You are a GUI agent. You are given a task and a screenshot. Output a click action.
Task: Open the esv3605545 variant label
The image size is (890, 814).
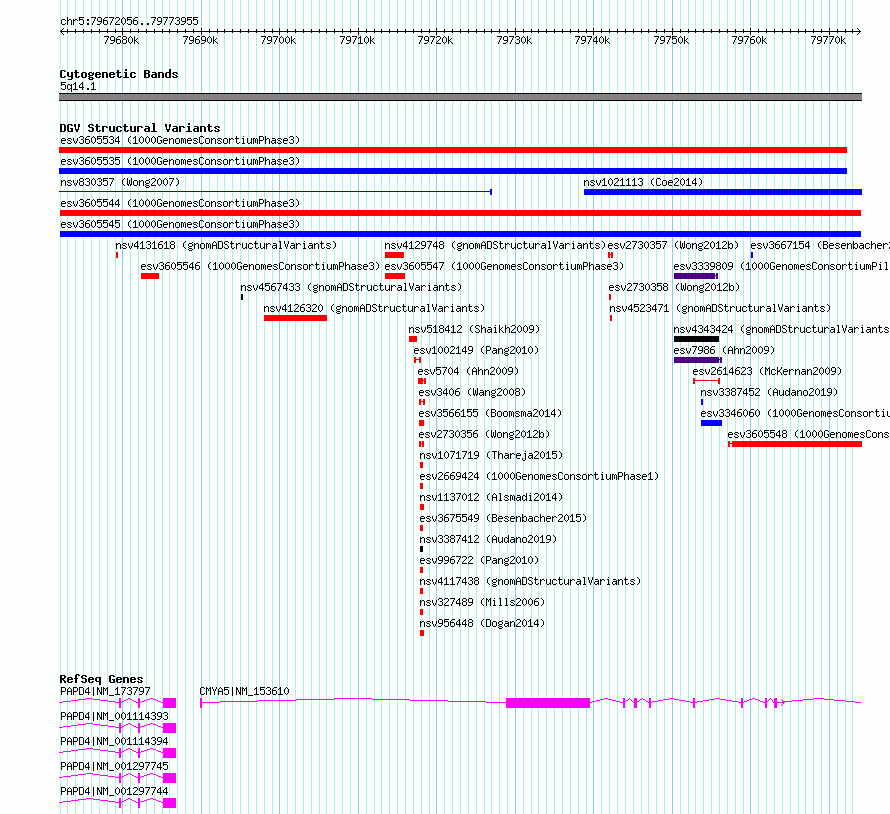pyautogui.click(x=180, y=224)
